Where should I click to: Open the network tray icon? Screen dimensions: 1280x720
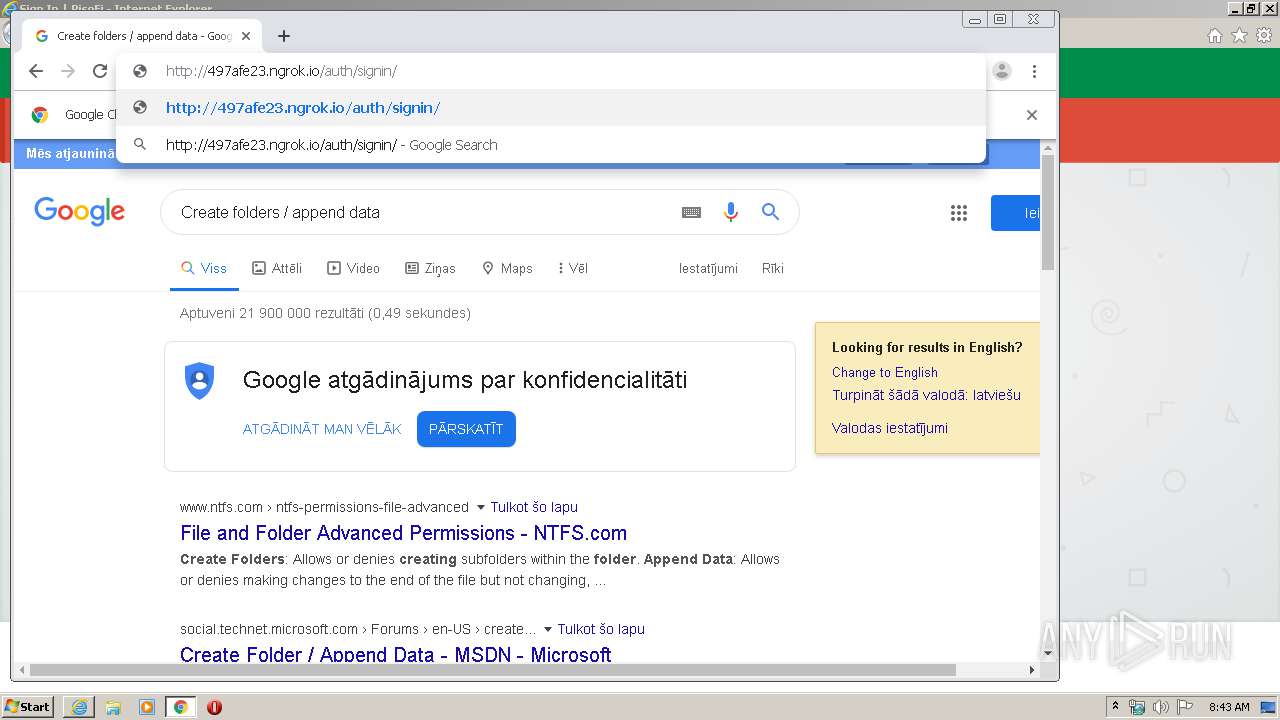coord(1137,707)
